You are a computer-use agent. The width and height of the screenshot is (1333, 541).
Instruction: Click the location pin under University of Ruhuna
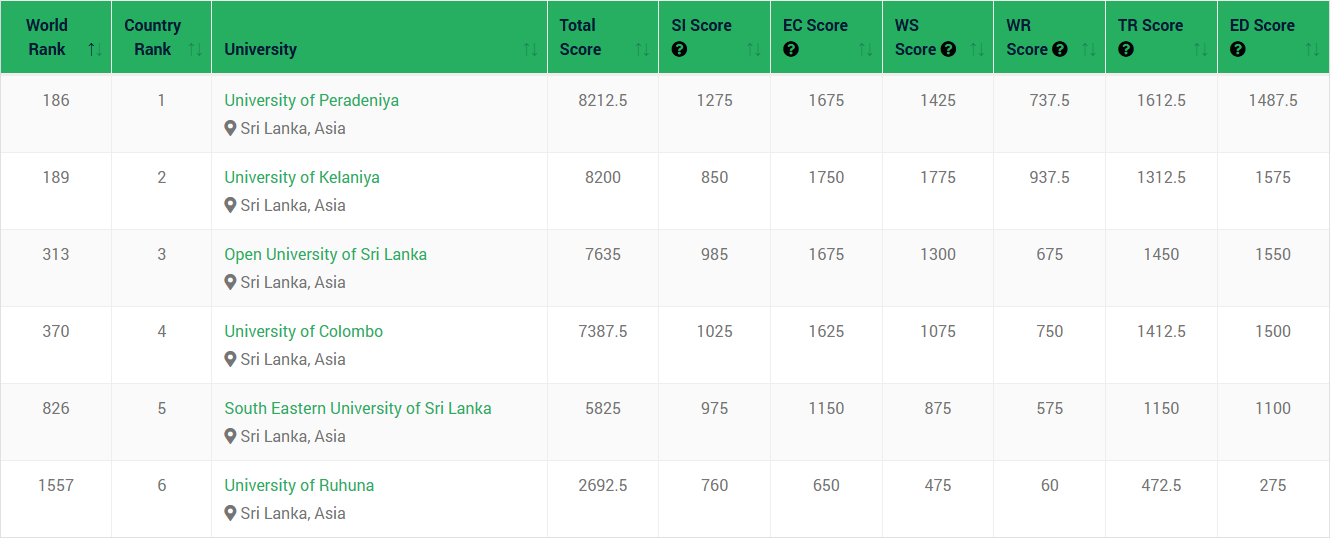pyautogui.click(x=230, y=513)
